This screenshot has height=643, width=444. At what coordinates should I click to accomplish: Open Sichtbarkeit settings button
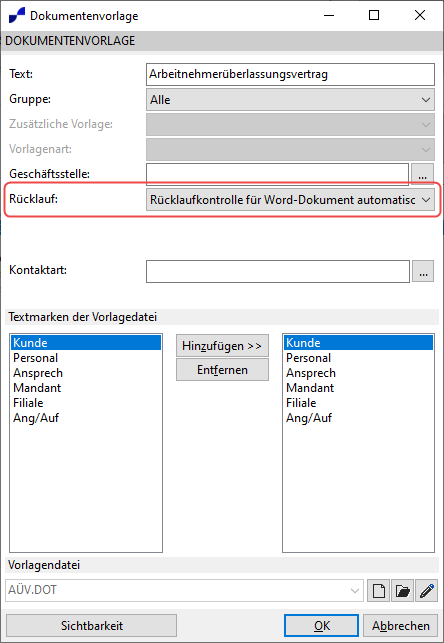(x=92, y=626)
